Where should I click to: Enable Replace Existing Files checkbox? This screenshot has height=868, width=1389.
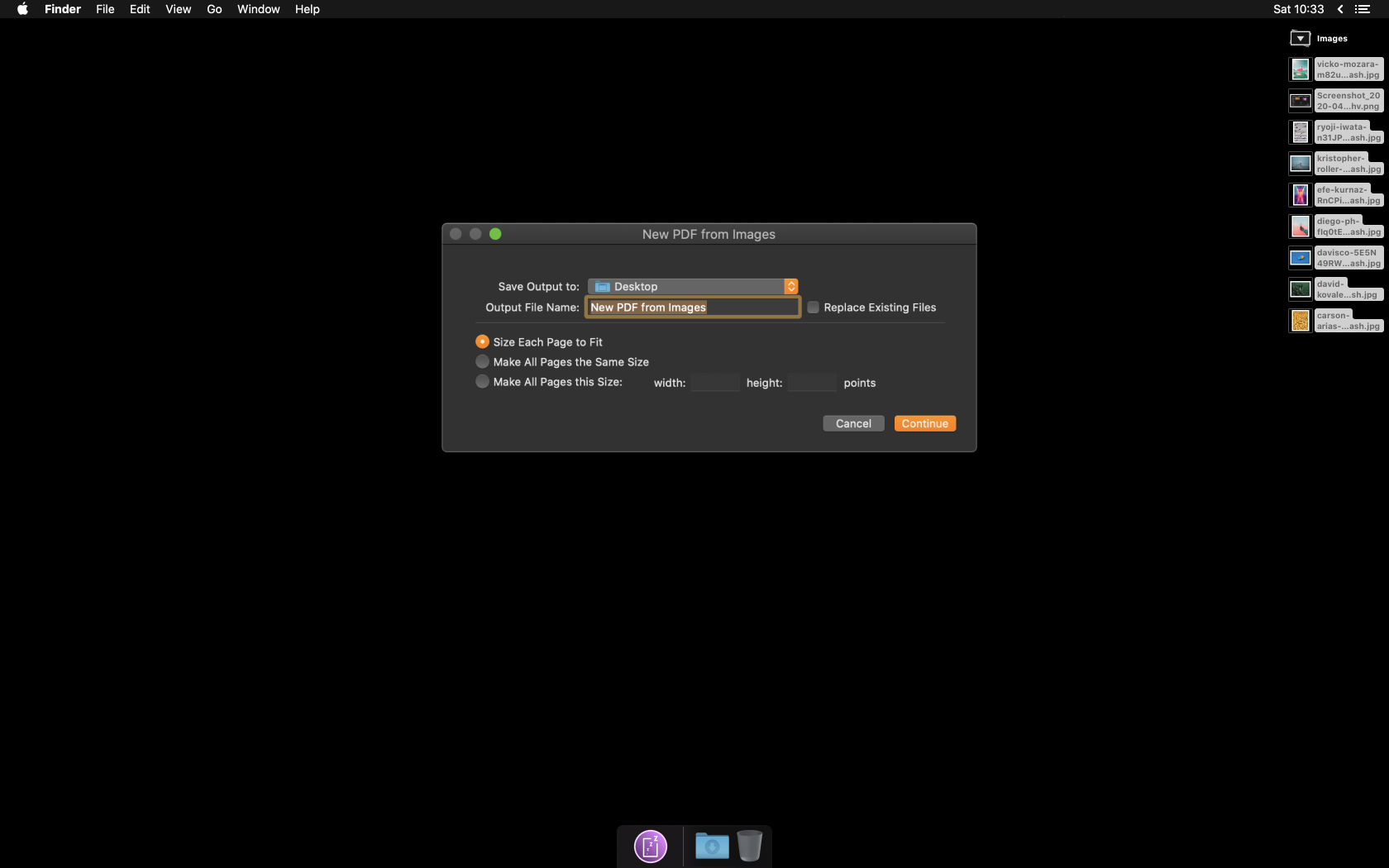[x=814, y=308]
